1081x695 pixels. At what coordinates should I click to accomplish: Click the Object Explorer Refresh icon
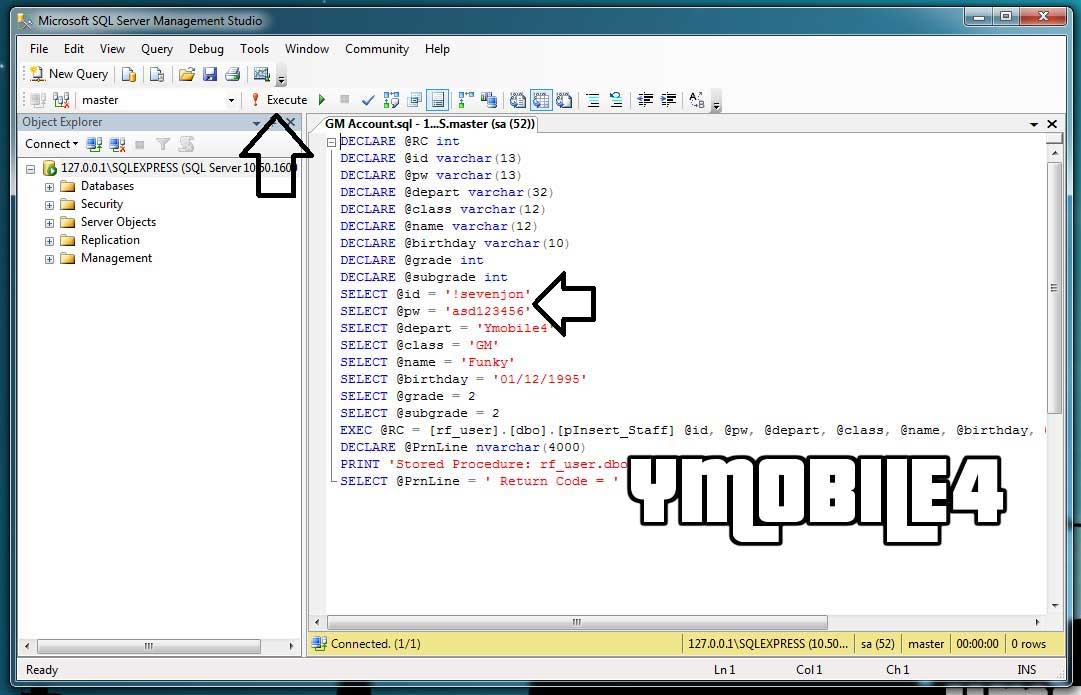(x=186, y=144)
